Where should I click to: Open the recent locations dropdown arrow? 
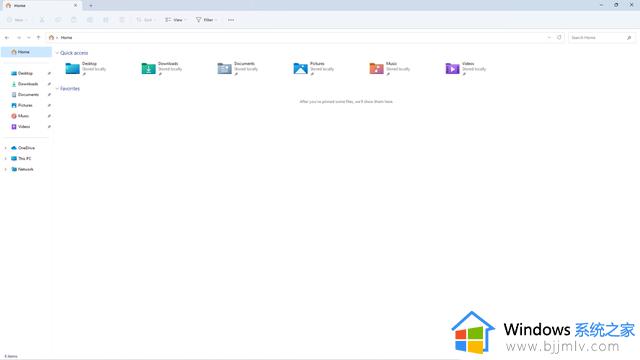[29, 38]
